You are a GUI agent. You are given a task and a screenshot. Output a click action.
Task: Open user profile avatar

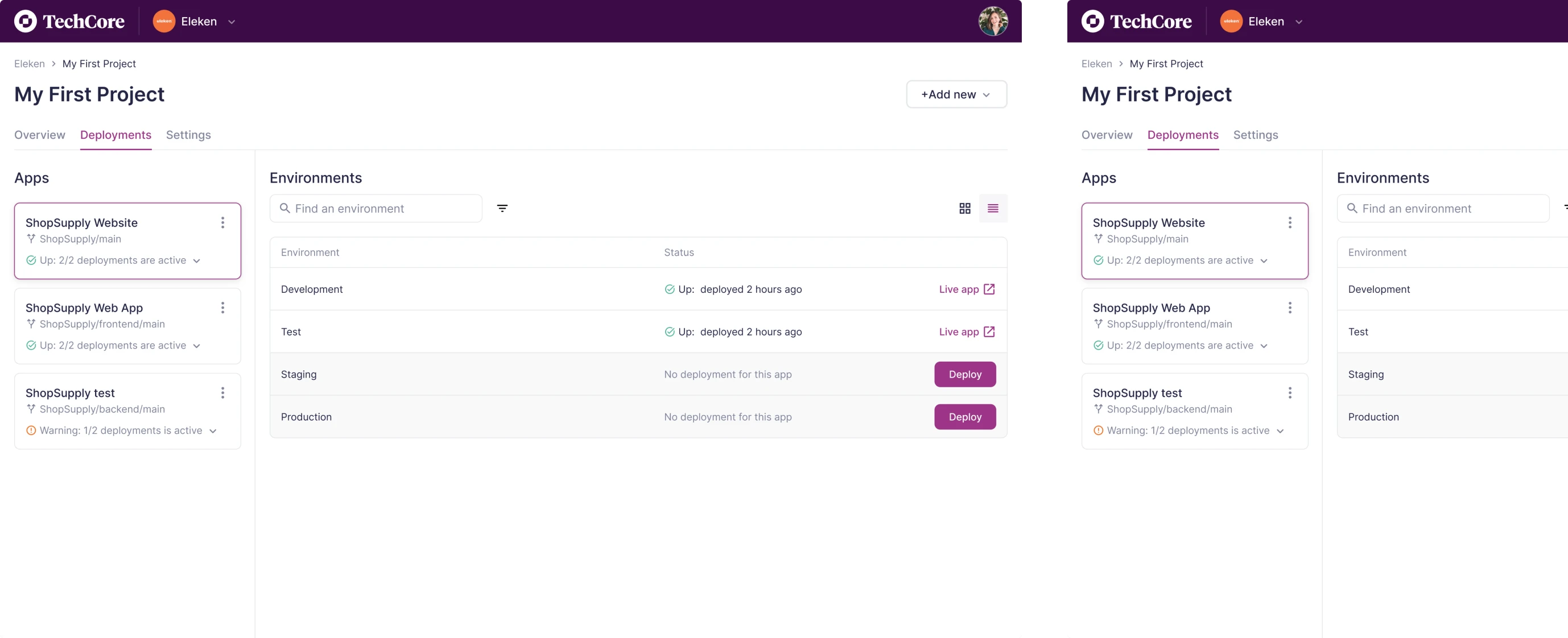point(993,21)
